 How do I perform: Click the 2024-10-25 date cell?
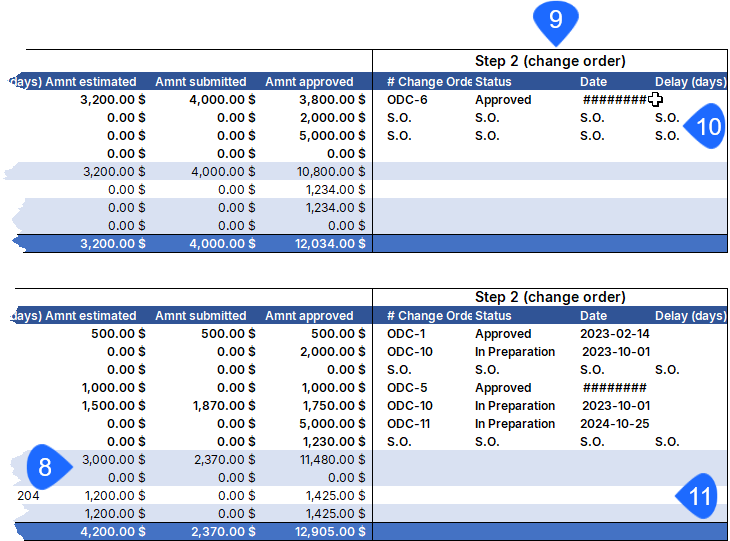click(x=615, y=424)
